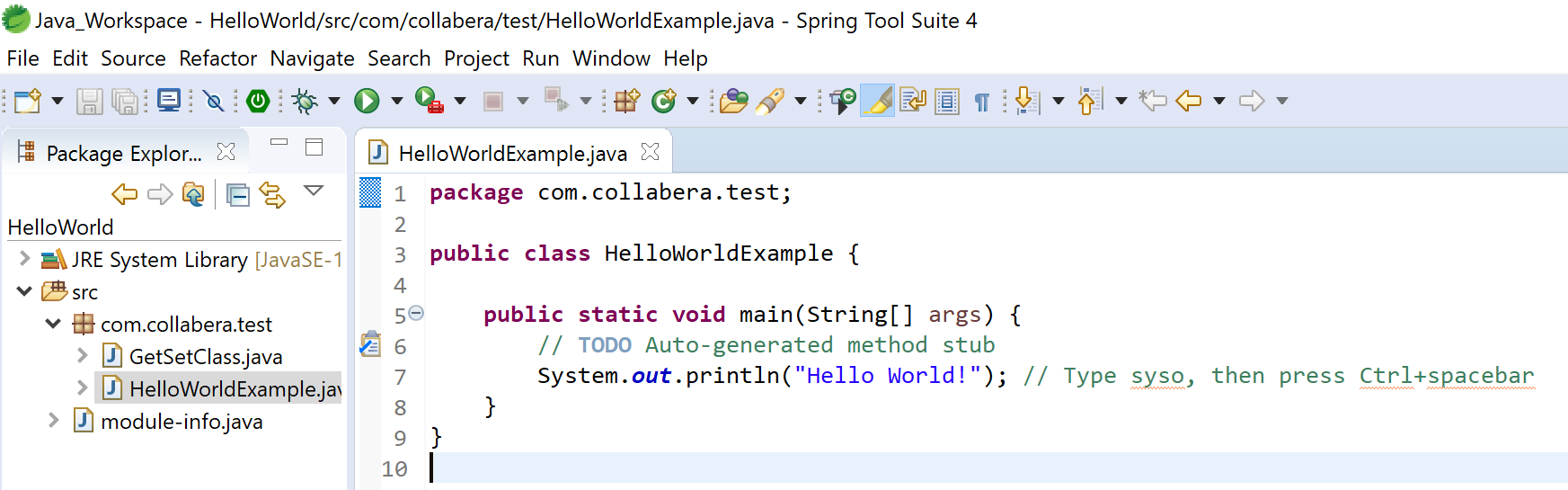The height and width of the screenshot is (490, 1568).
Task: Open the Run button dropdown arrow
Action: (x=396, y=101)
